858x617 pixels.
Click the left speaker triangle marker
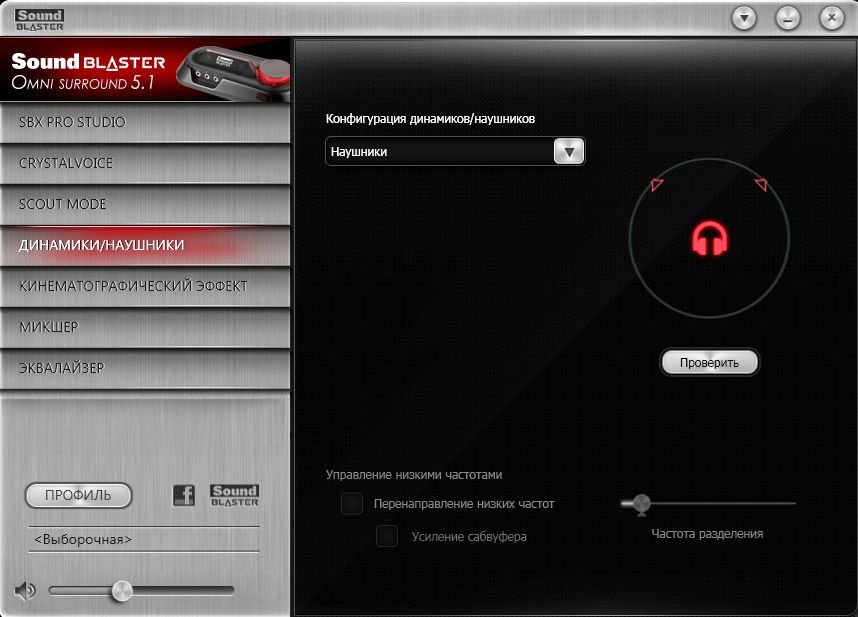point(657,184)
